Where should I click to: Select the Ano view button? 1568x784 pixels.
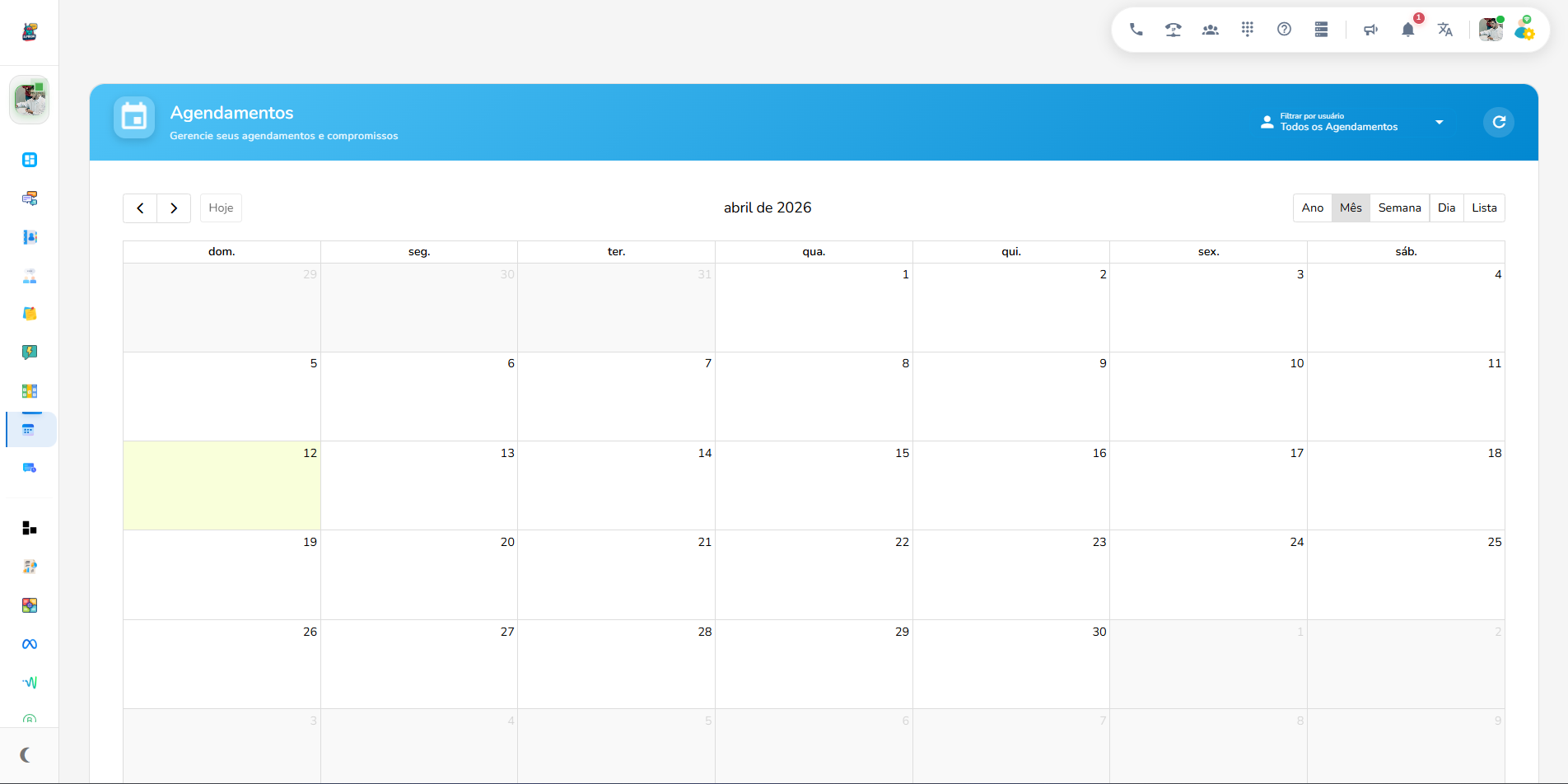click(1312, 208)
